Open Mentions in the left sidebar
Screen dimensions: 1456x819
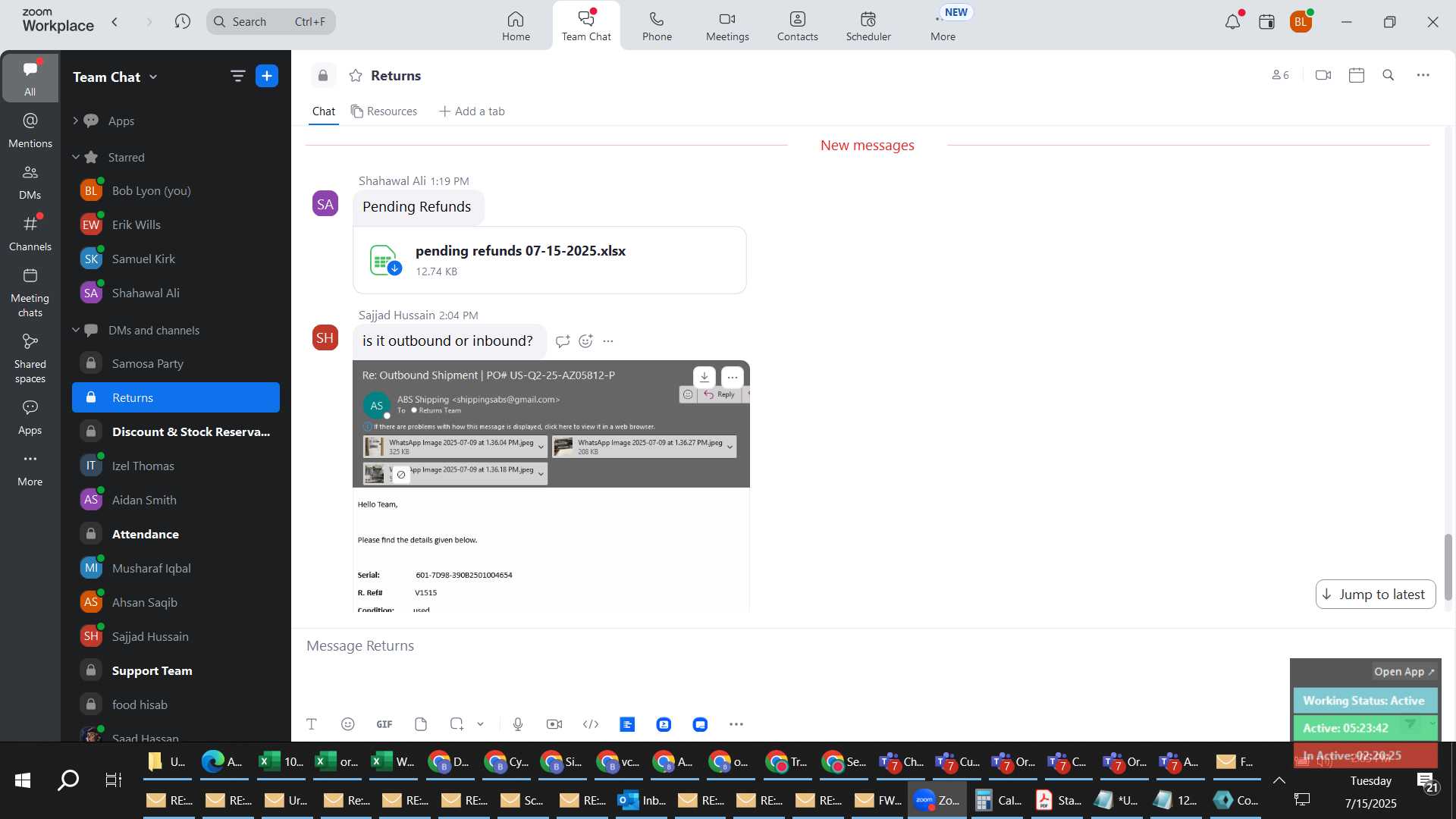pyautogui.click(x=30, y=130)
